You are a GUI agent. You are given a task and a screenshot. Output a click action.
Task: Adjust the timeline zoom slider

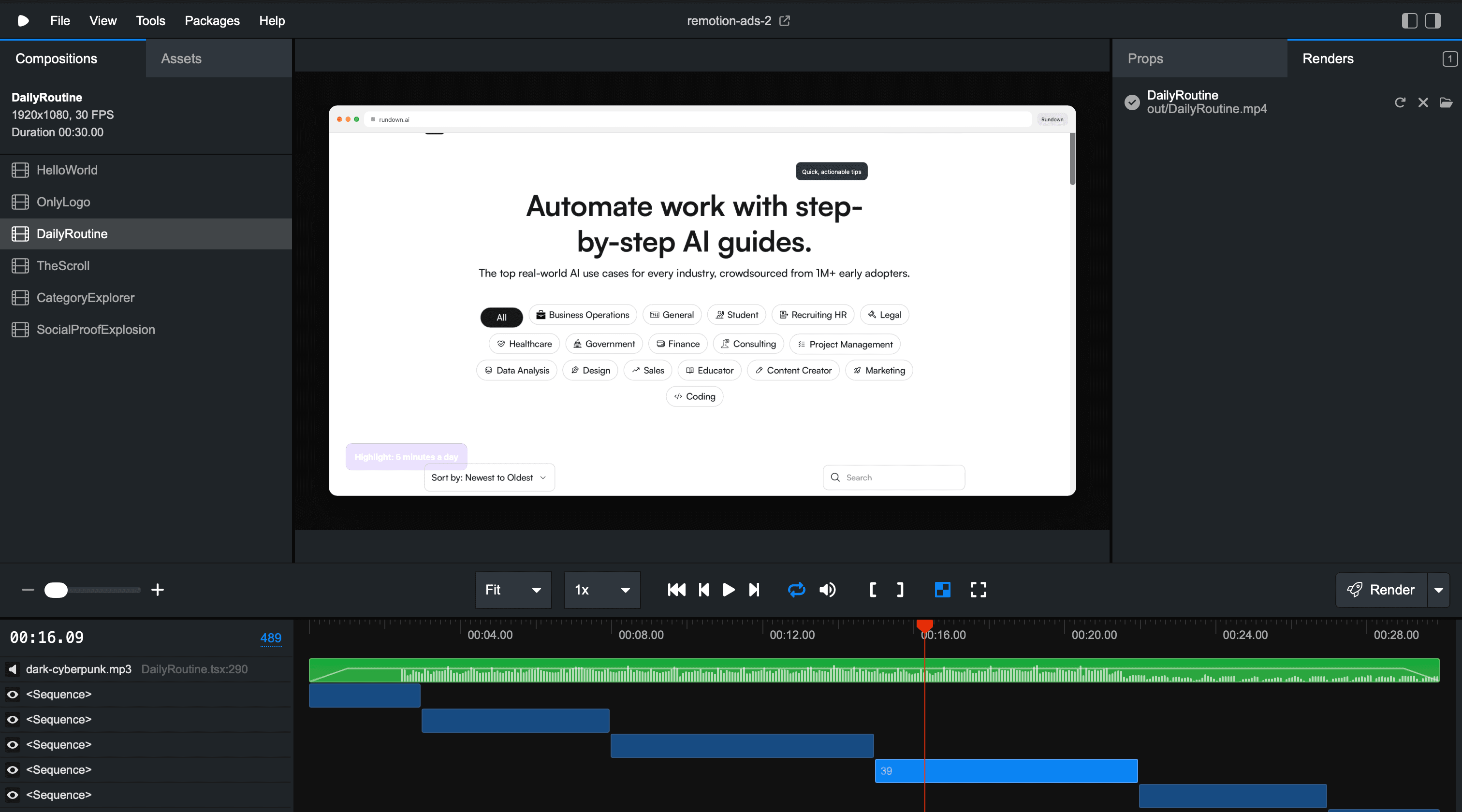tap(56, 590)
